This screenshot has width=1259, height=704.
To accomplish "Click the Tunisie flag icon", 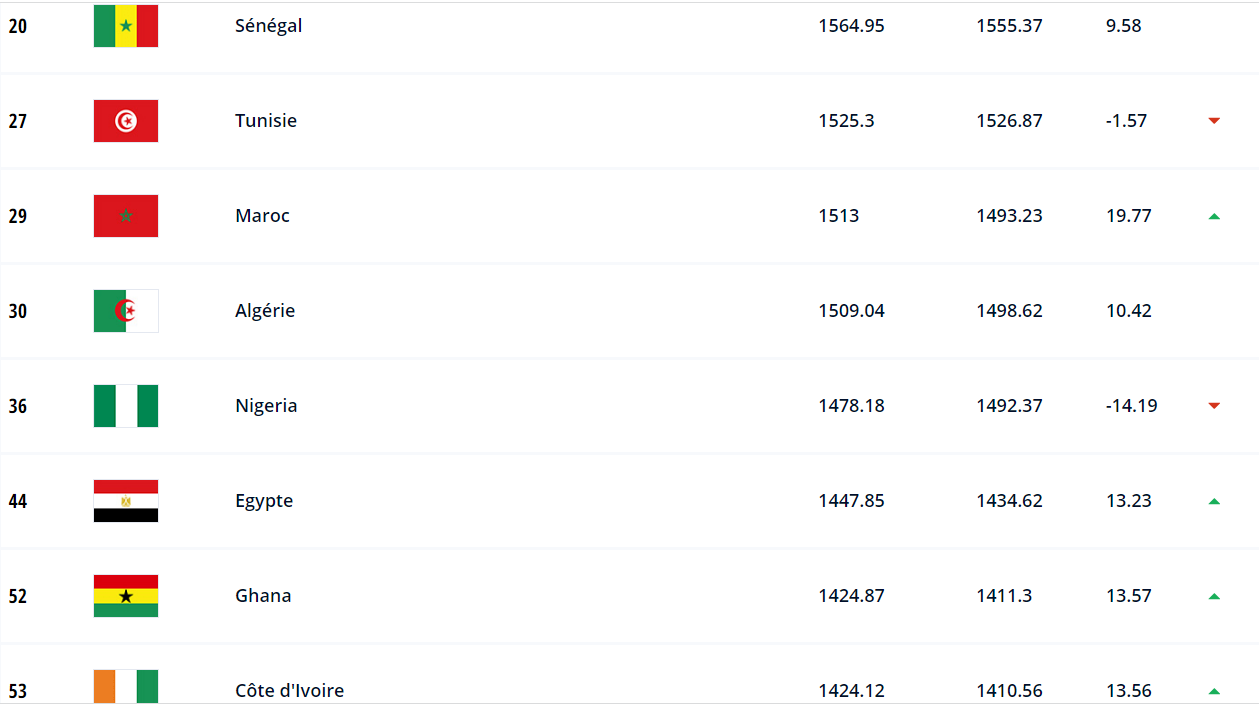I will 126,121.
